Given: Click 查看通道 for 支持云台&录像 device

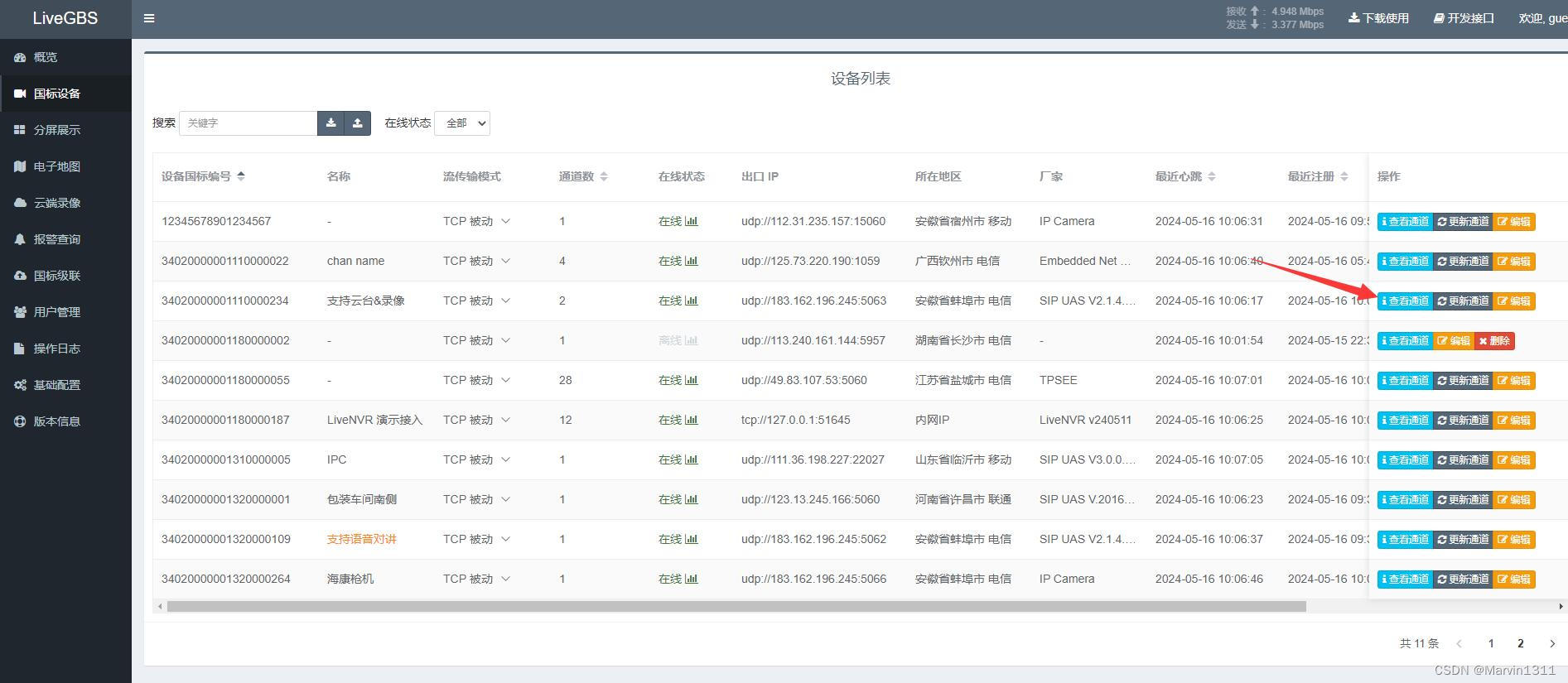Looking at the screenshot, I should [1405, 301].
